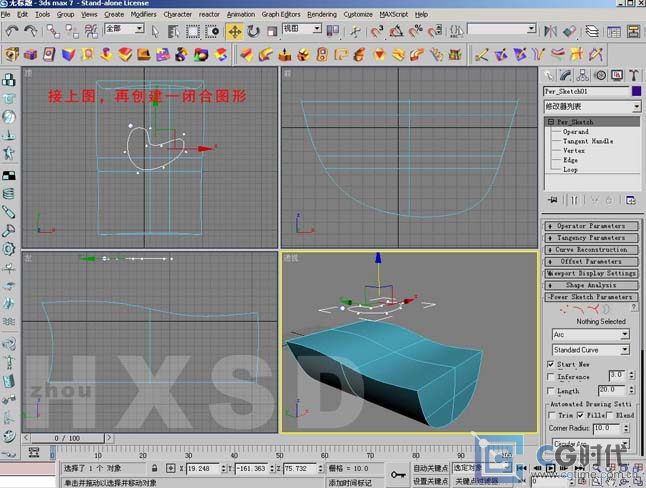Toggle the 3D Snaps magnet icon
The image size is (646, 488).
point(376,31)
